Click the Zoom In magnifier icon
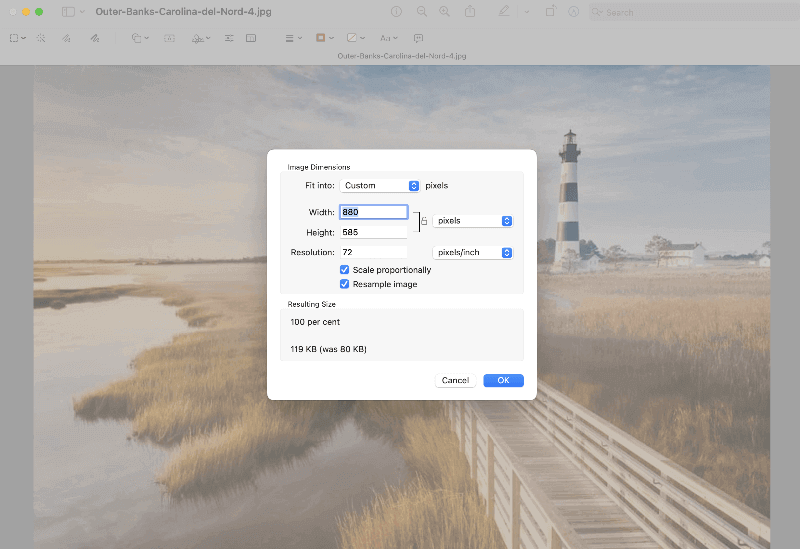800x549 pixels. click(x=444, y=12)
